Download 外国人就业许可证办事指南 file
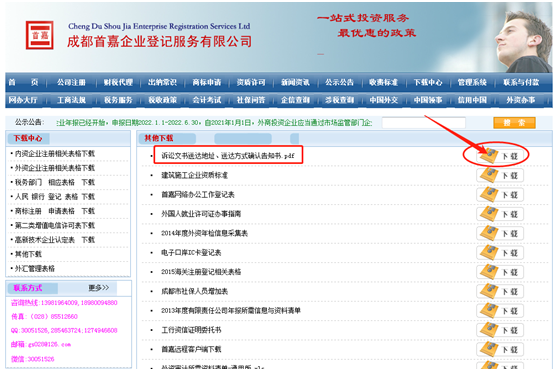The width and height of the screenshot is (558, 371). click(500, 214)
